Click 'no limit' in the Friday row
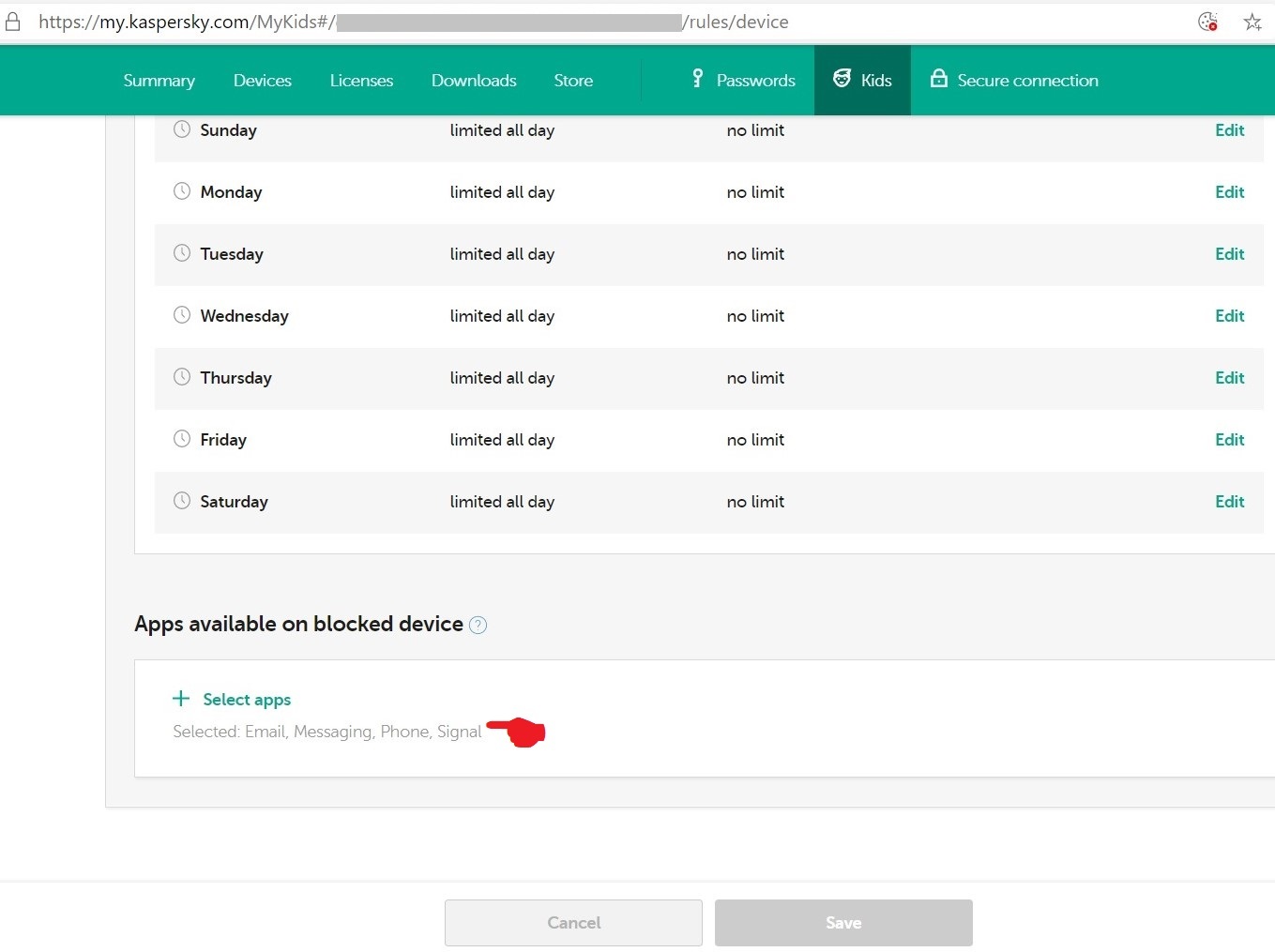 tap(755, 440)
